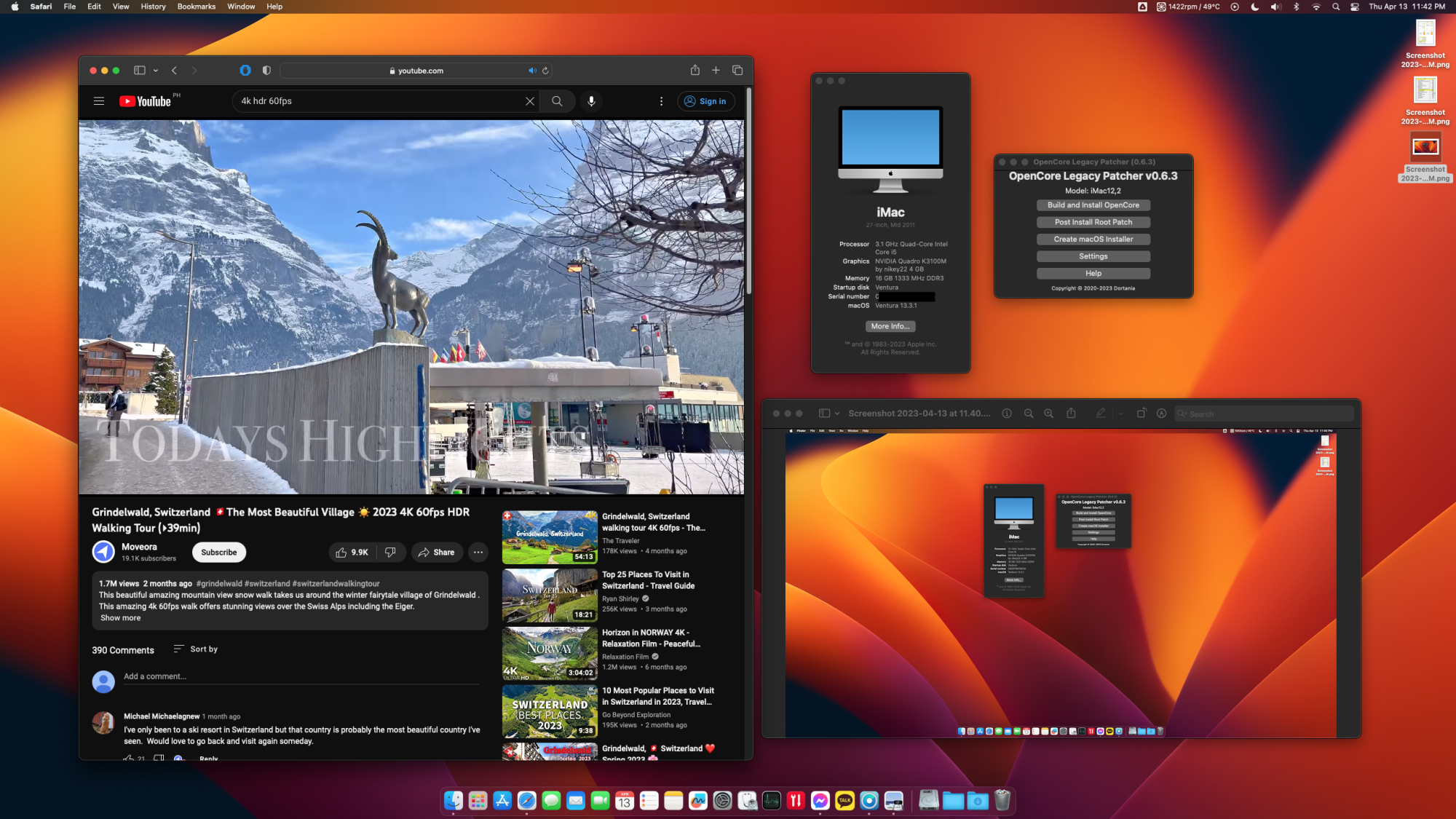Expand description with Show more
The width and height of the screenshot is (1456, 819).
tap(121, 618)
